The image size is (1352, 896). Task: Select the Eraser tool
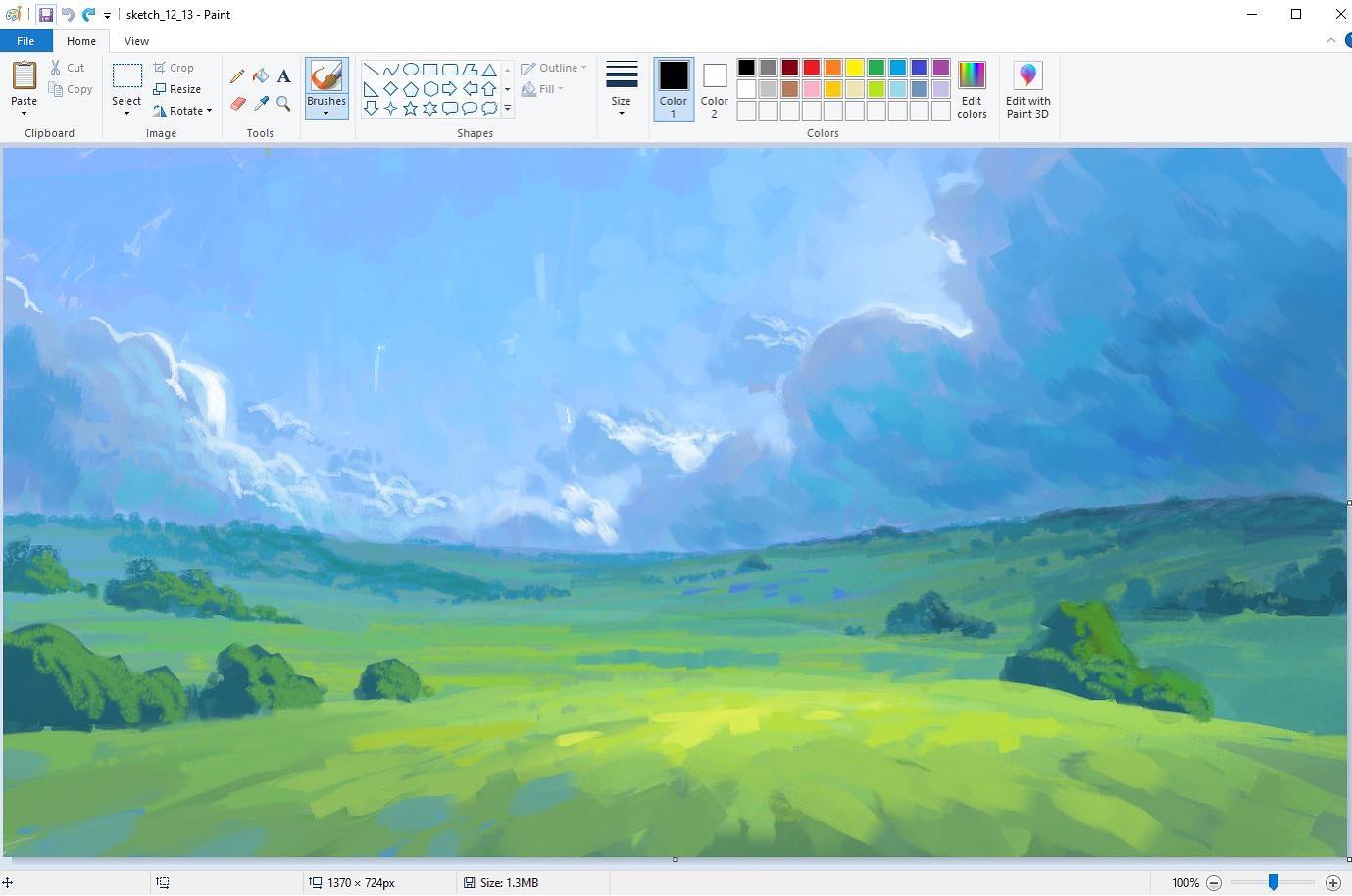tap(237, 103)
